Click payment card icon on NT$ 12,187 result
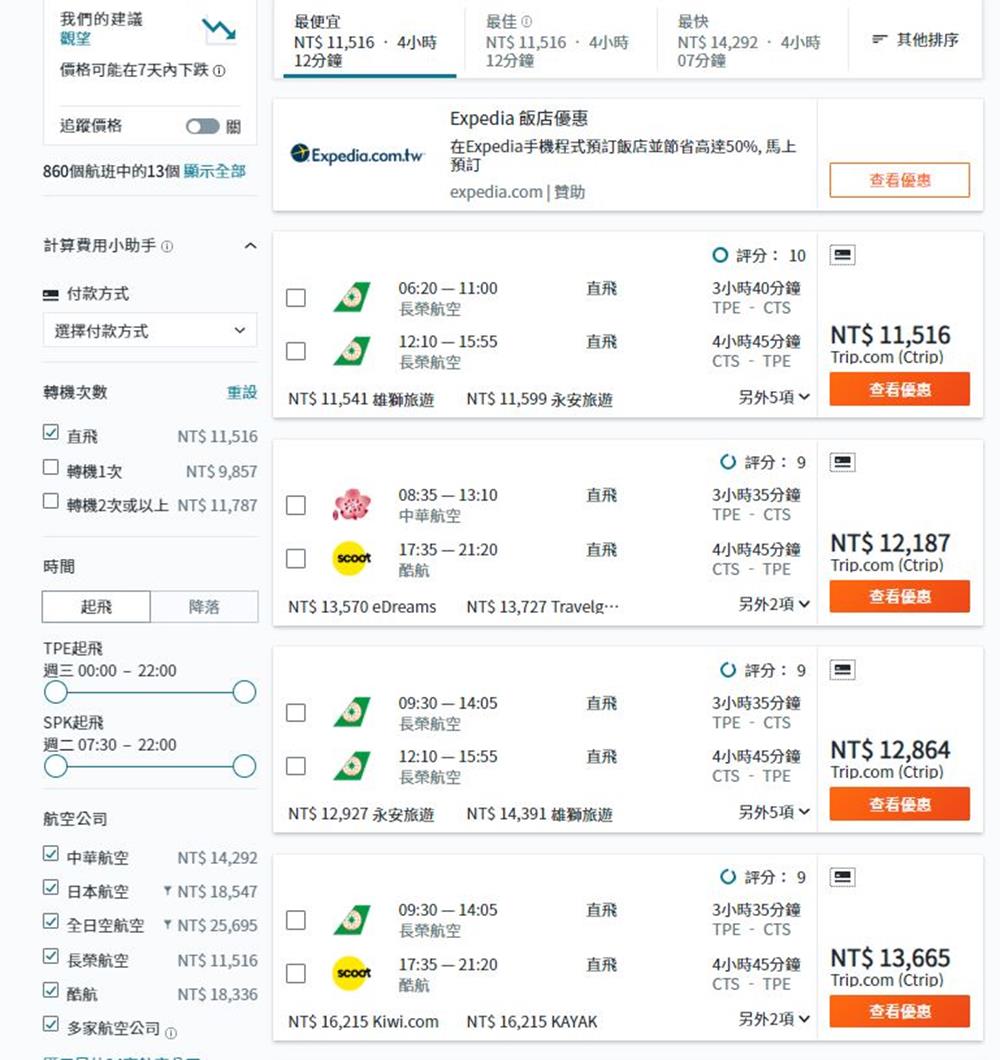This screenshot has height=1060, width=1000. (x=843, y=463)
